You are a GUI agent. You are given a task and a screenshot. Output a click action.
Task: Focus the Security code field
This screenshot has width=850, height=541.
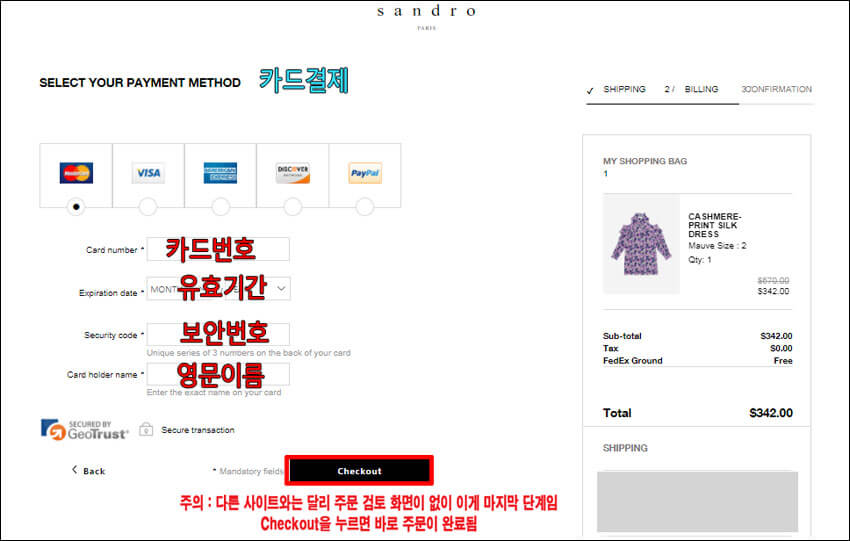218,334
